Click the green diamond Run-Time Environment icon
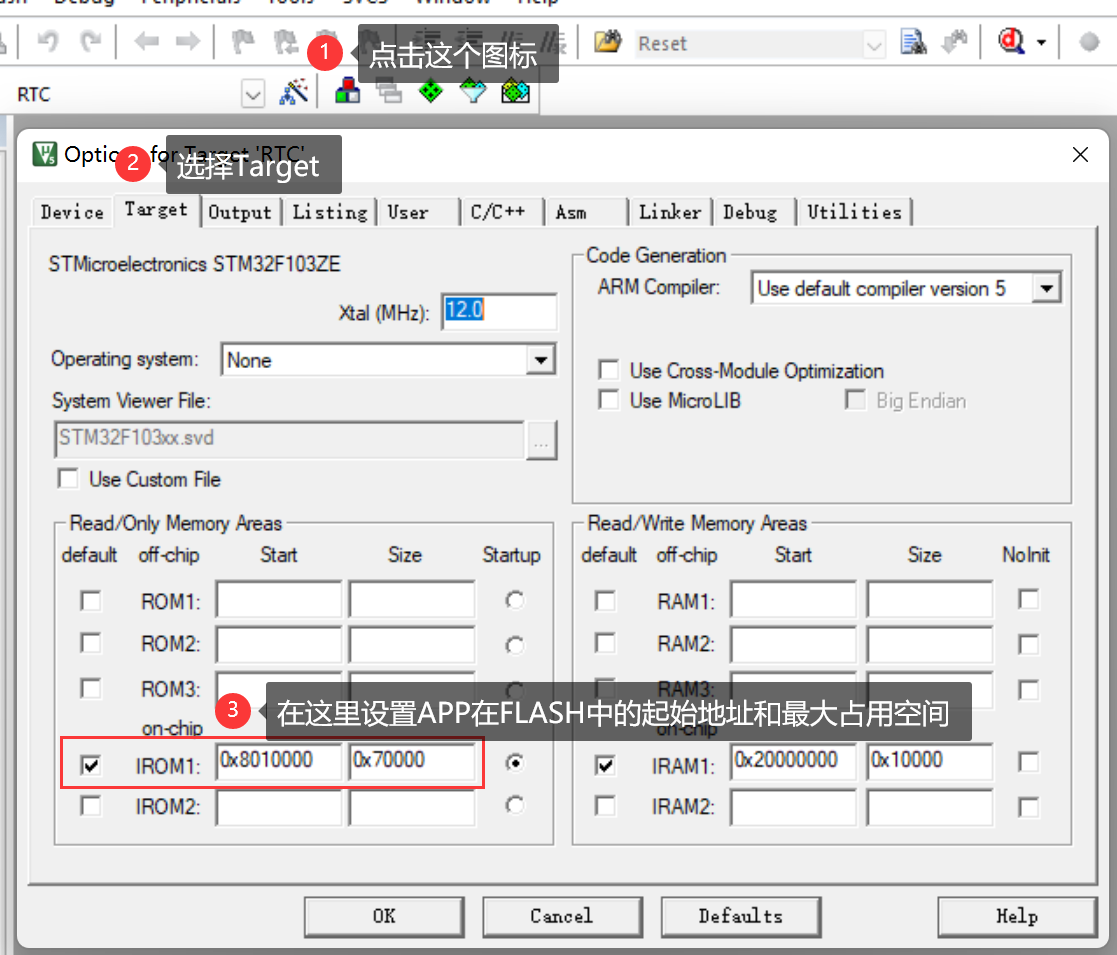The height and width of the screenshot is (955, 1117). 430,92
